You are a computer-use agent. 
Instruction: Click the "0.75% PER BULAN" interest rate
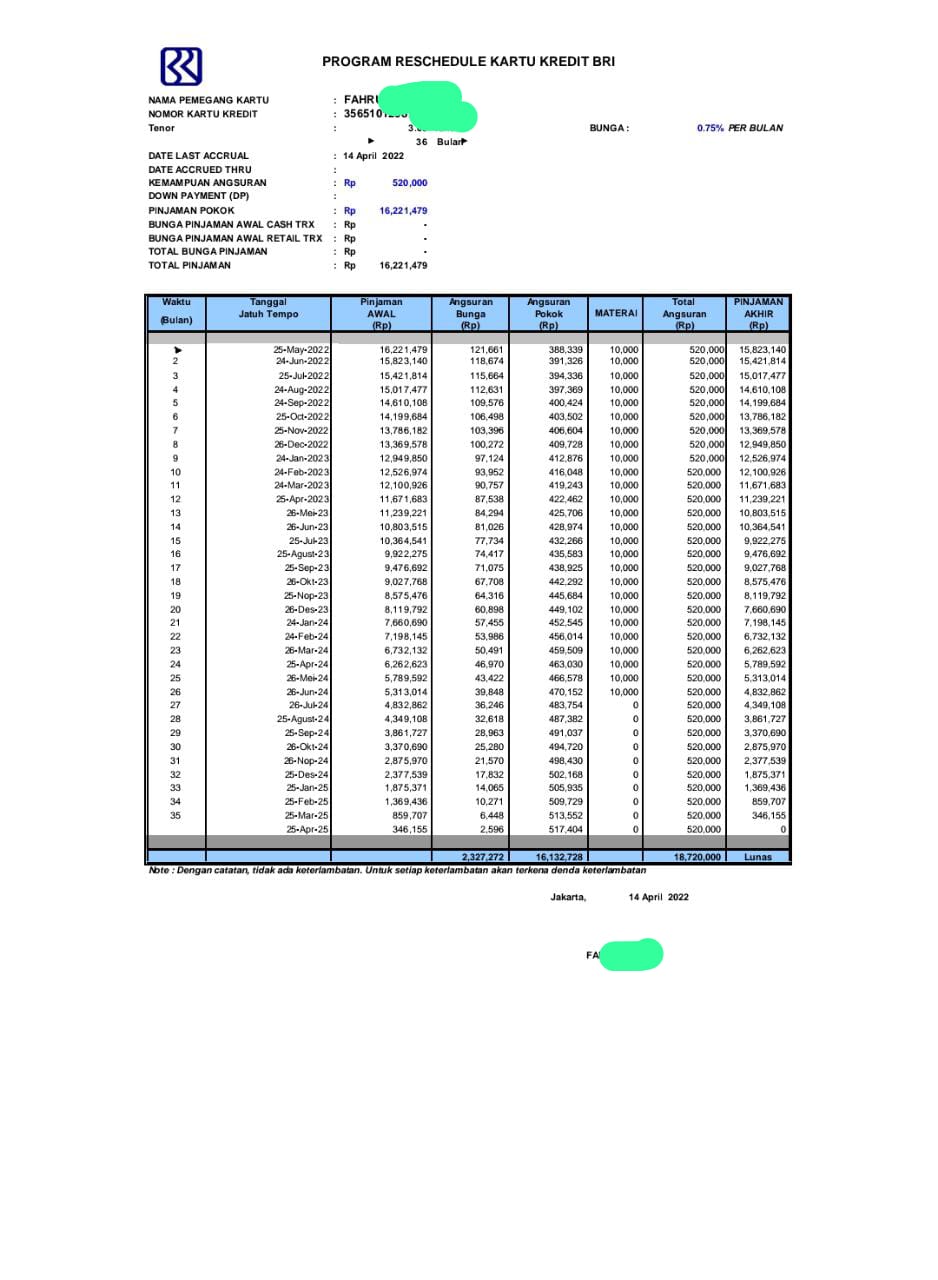tap(740, 128)
